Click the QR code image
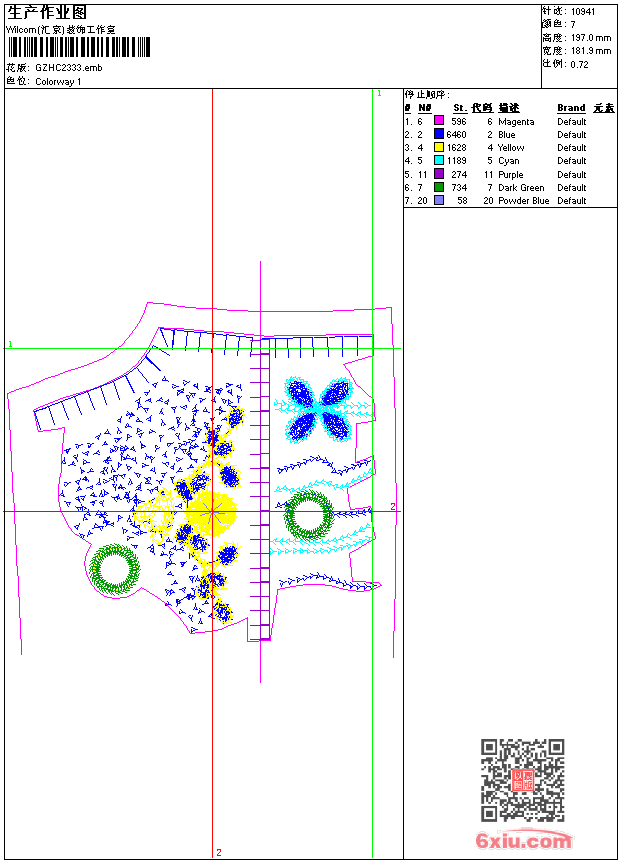 tap(523, 780)
